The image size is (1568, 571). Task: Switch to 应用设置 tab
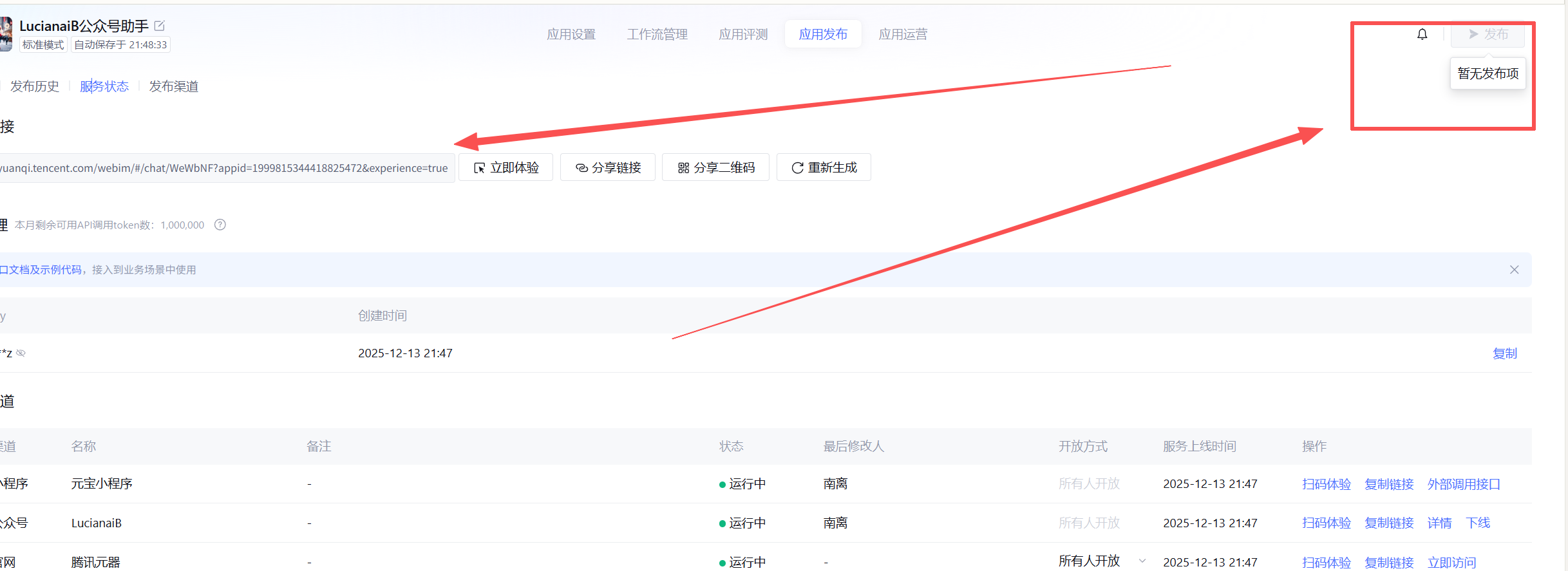[571, 34]
